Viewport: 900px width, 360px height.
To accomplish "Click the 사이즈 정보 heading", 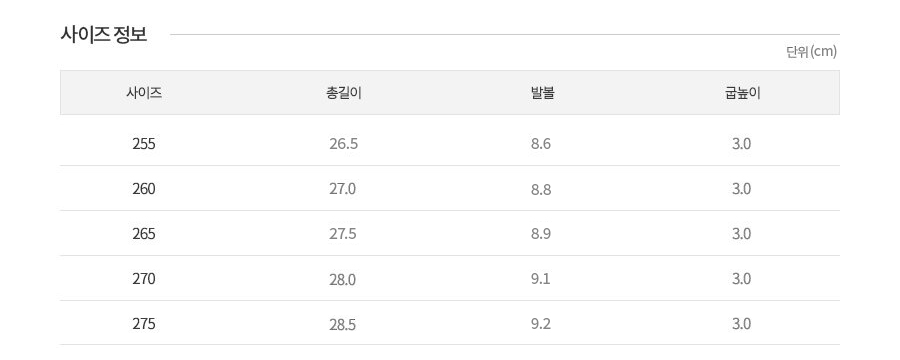I will tap(104, 34).
